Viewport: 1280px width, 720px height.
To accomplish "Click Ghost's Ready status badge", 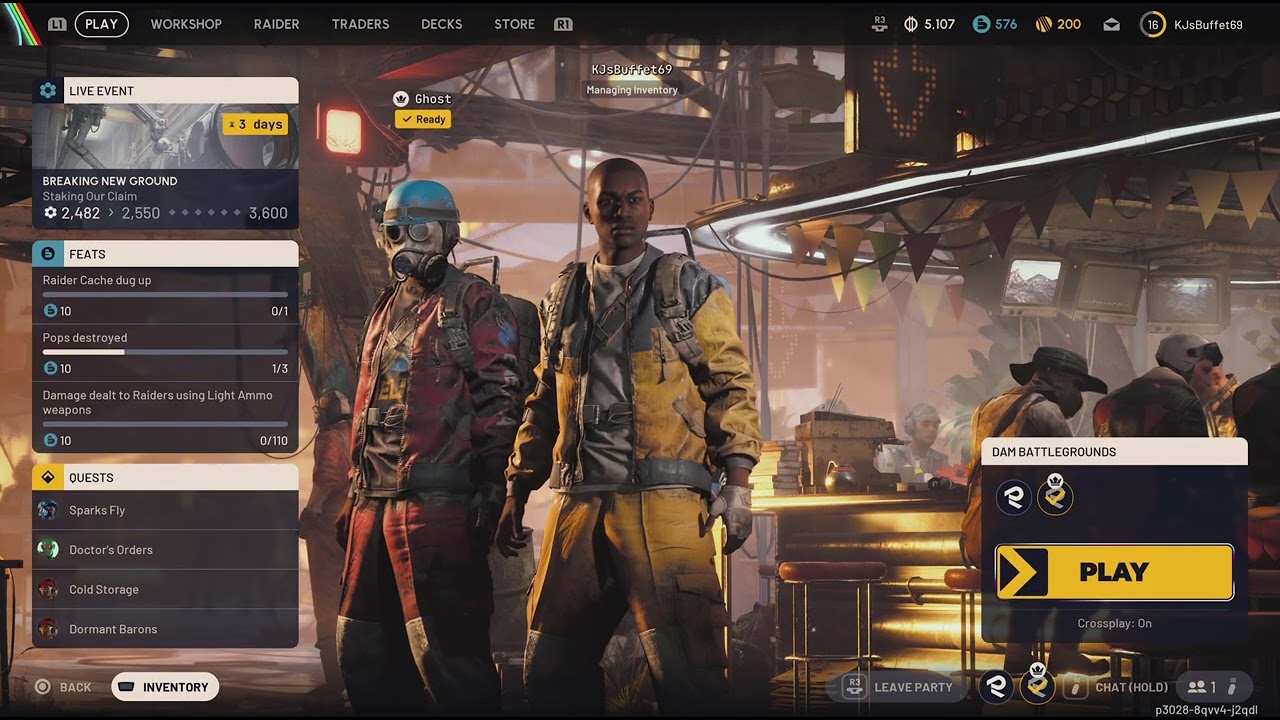I will 422,119.
